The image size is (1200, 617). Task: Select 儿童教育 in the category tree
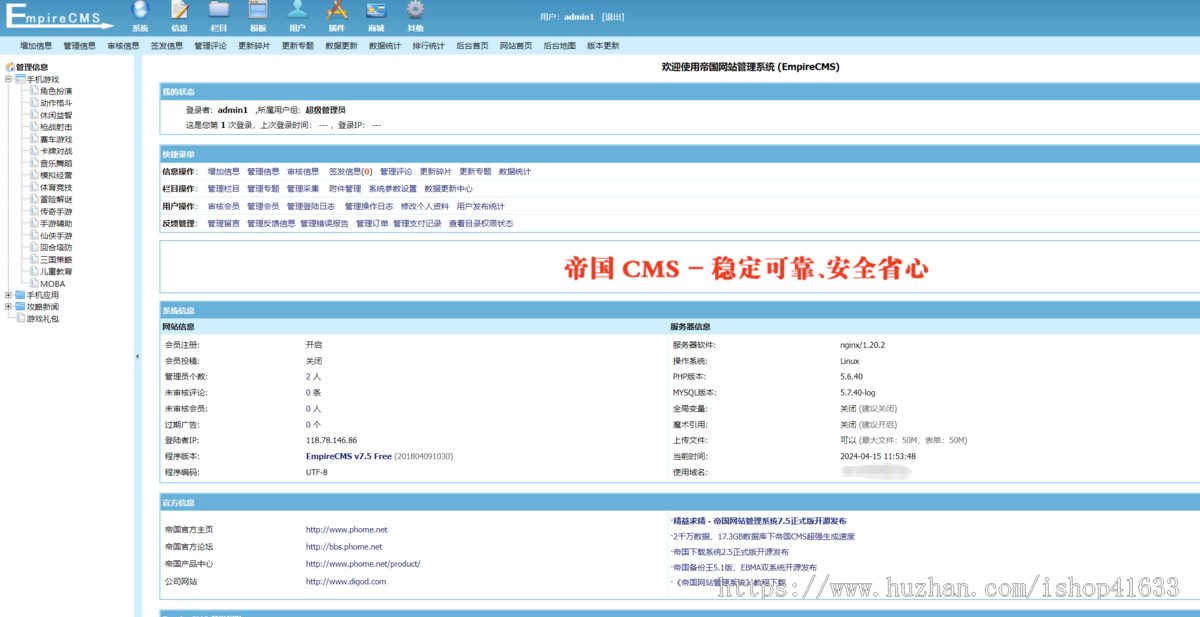(x=56, y=271)
